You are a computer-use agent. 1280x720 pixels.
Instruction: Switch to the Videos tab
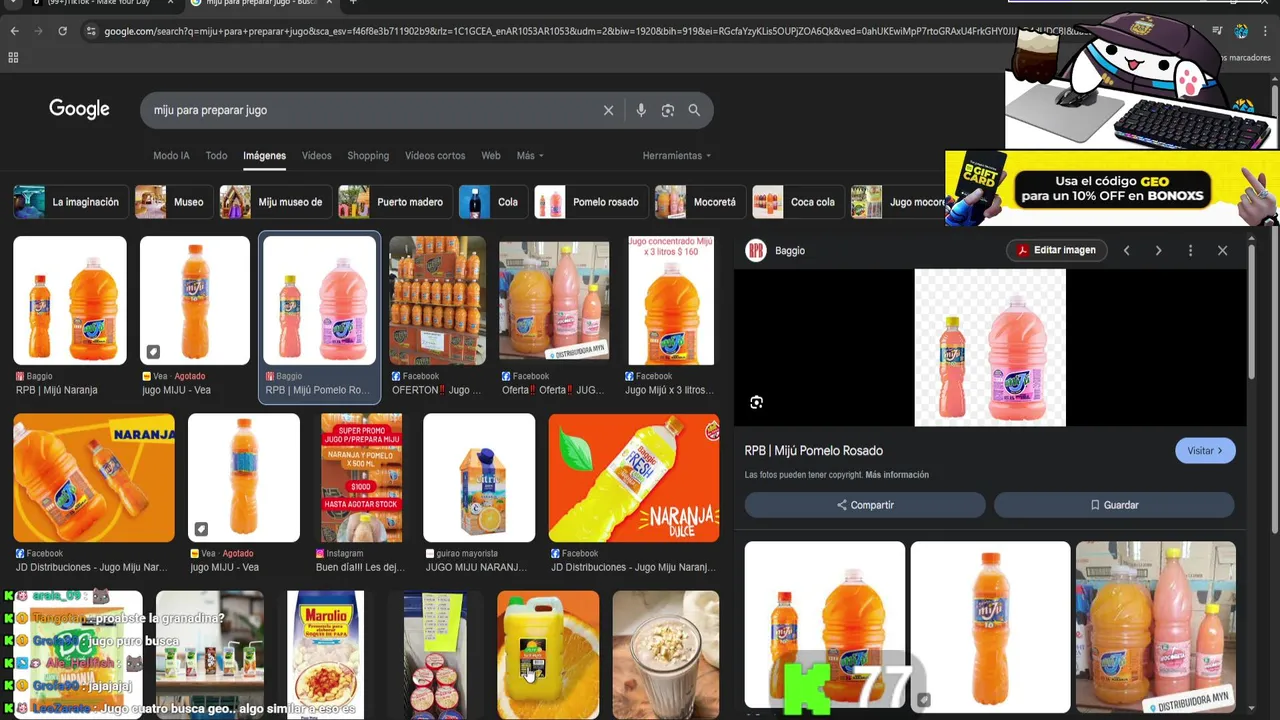pos(316,156)
